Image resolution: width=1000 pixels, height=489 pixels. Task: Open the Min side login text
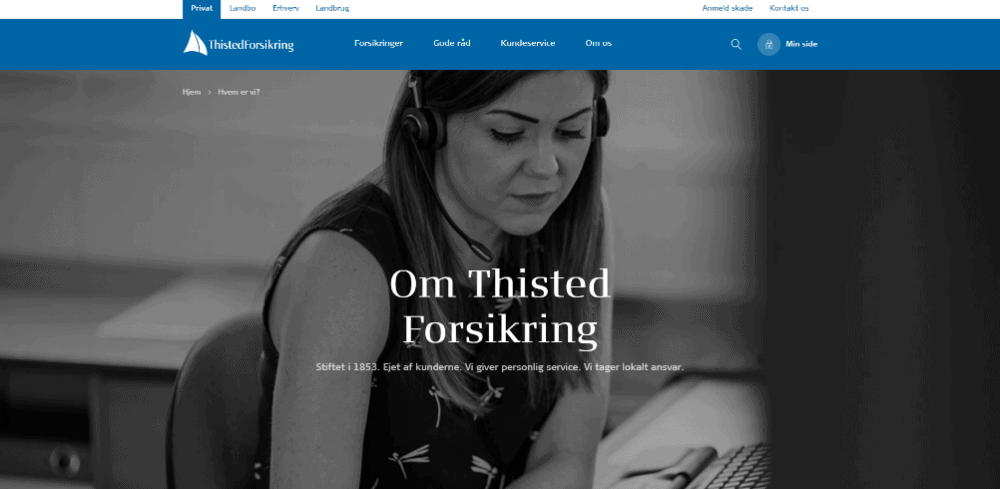coord(801,44)
